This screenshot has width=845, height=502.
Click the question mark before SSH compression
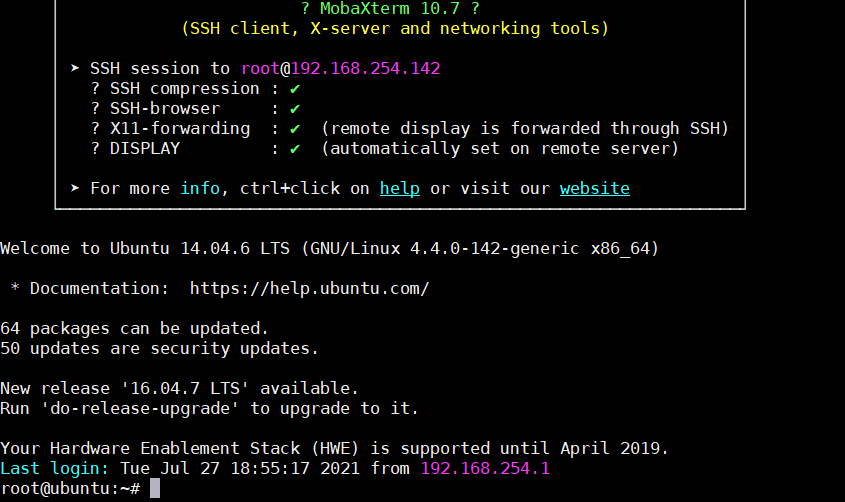point(95,89)
